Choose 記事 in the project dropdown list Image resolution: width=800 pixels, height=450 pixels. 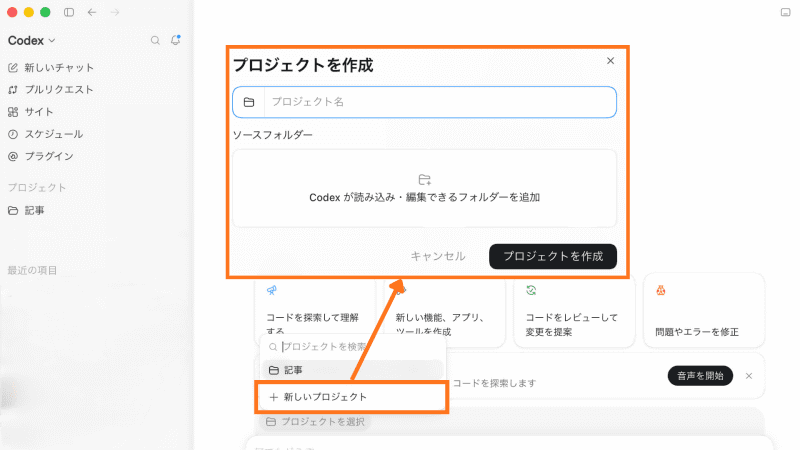pyautogui.click(x=352, y=370)
